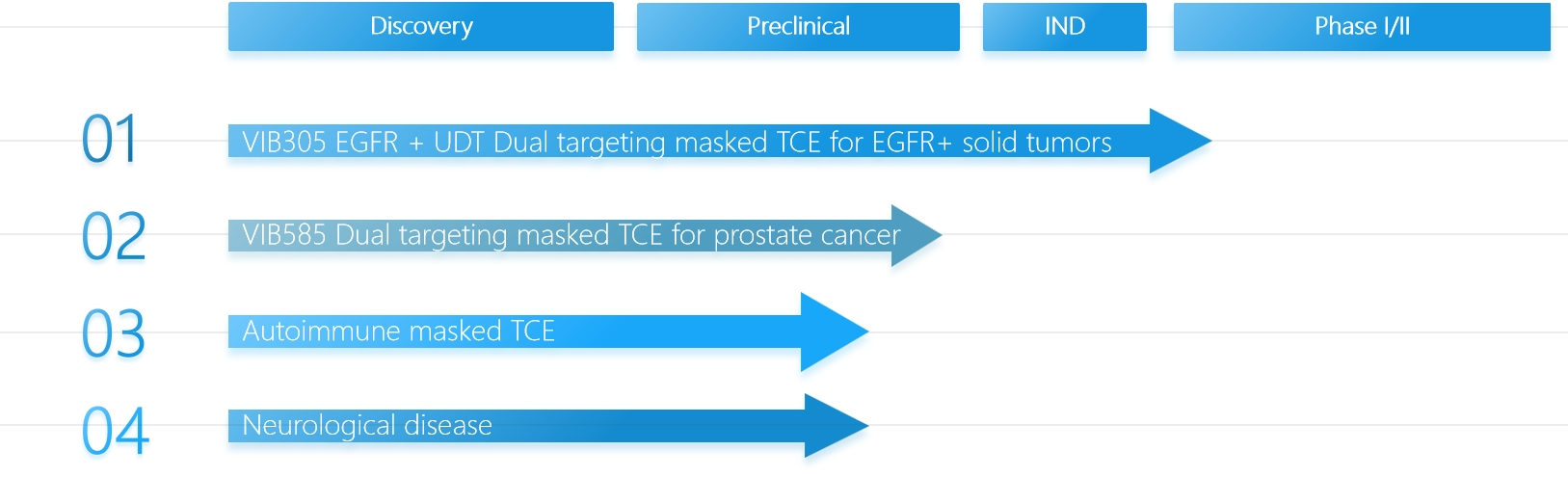
Task: Click the "prostate cancer" text
Action: 807,235
